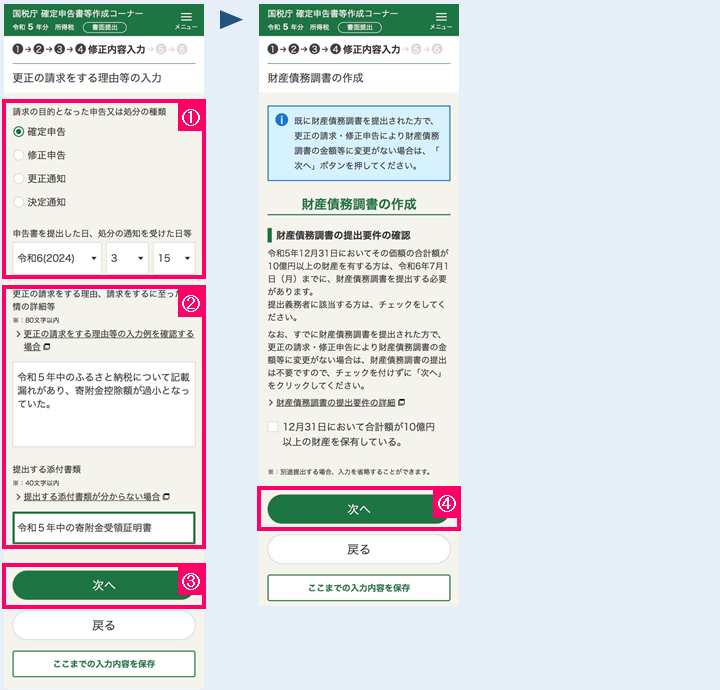Click 戻る button on the right screen

coord(359,549)
